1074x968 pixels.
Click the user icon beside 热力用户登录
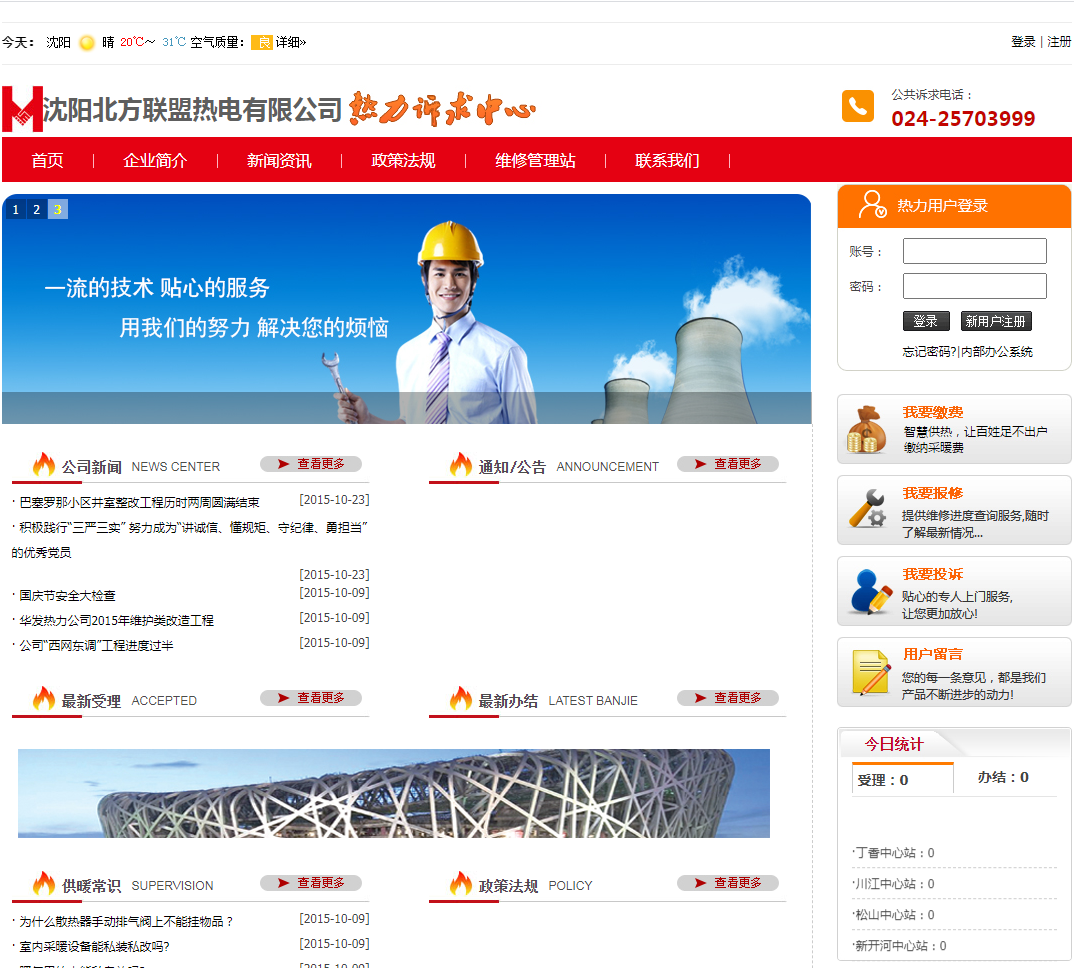point(873,205)
